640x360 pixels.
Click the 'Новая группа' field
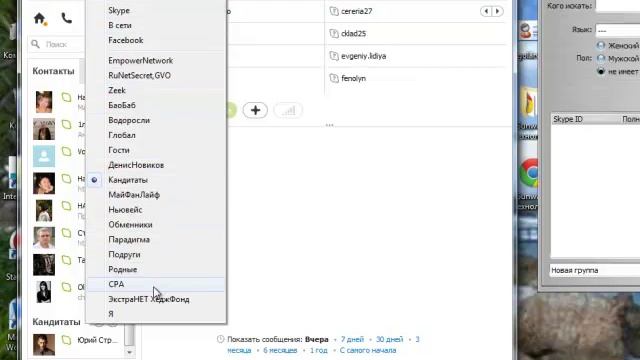595,270
